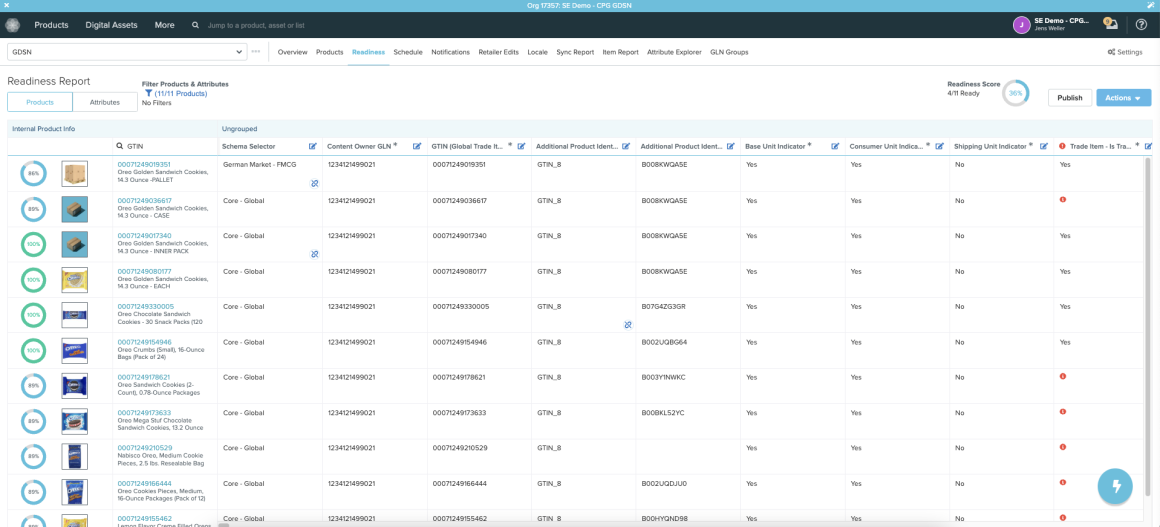
Task: Click the app logo icon in the top bar
Action: point(12,25)
